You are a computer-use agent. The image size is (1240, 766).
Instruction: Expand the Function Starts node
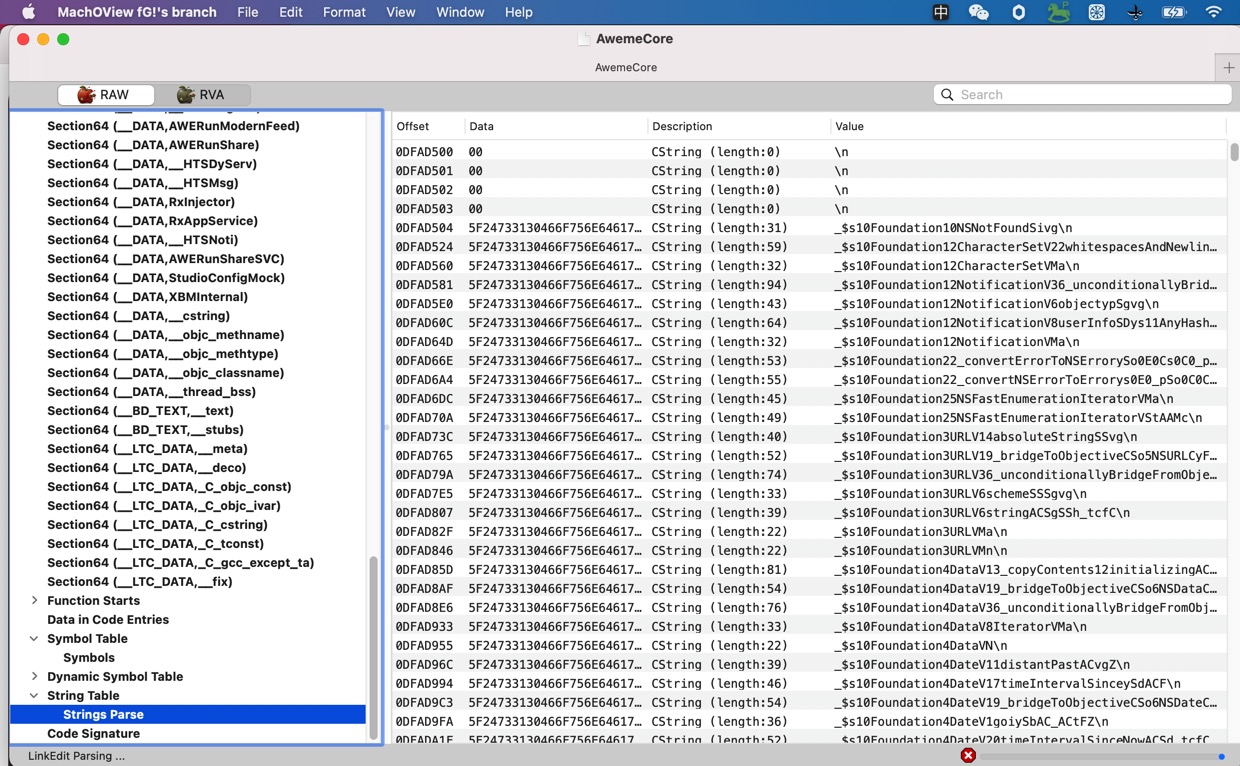tap(34, 601)
